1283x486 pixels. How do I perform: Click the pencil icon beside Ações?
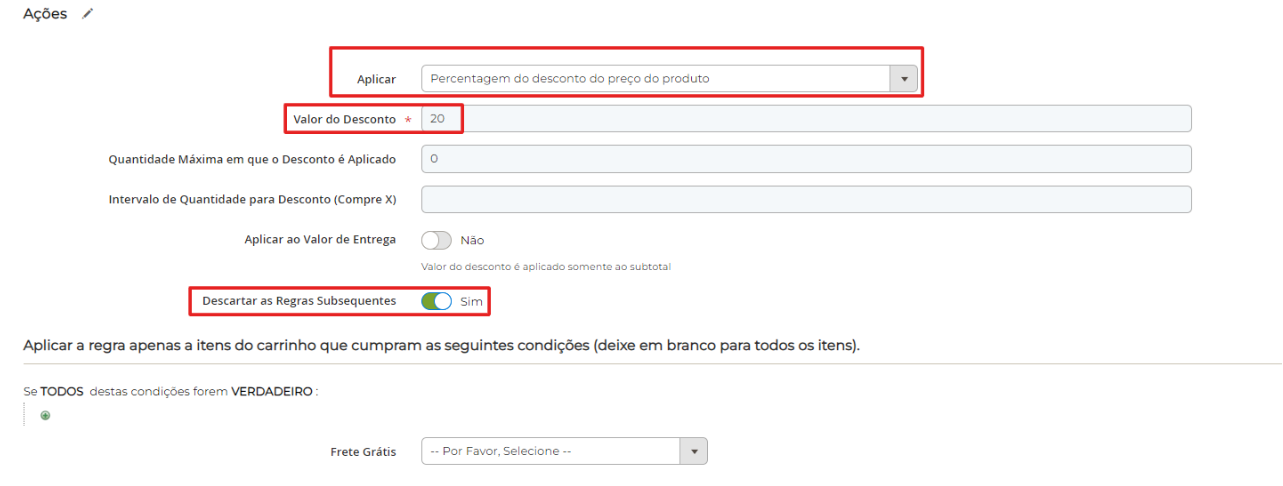click(x=88, y=14)
